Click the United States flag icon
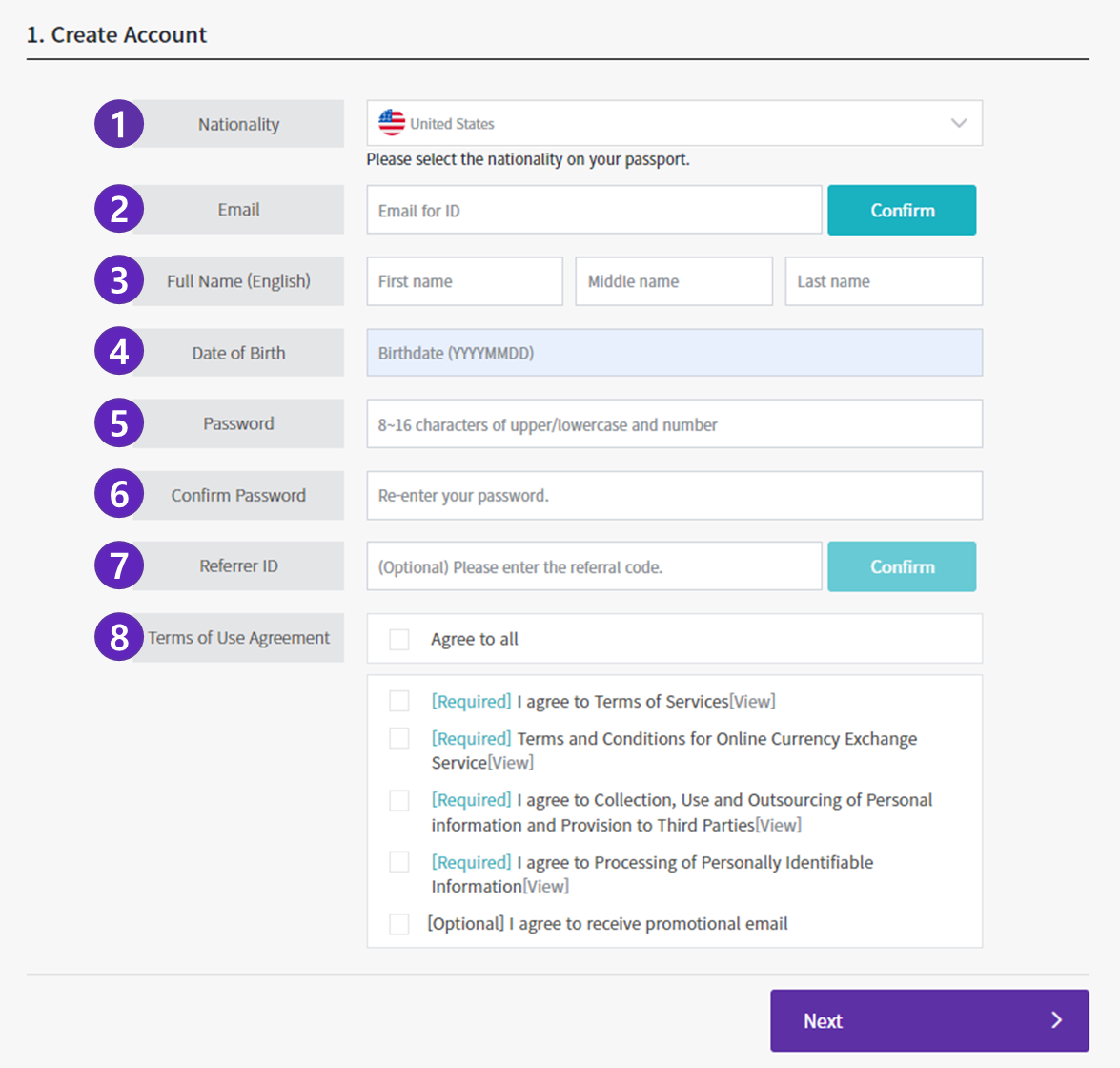1120x1068 pixels. pos(392,123)
